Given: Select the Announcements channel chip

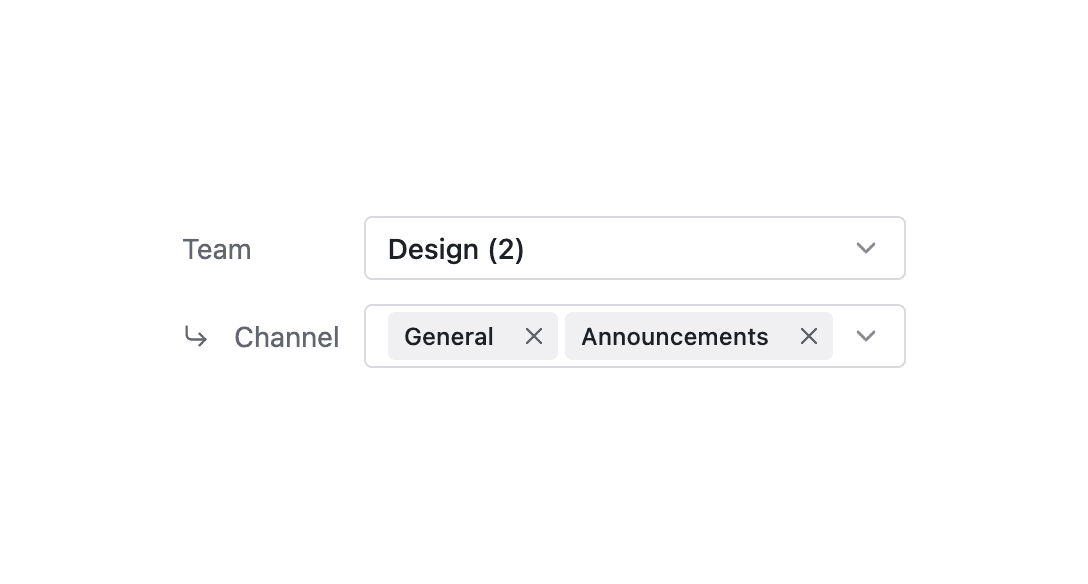Looking at the screenshot, I should pos(675,336).
